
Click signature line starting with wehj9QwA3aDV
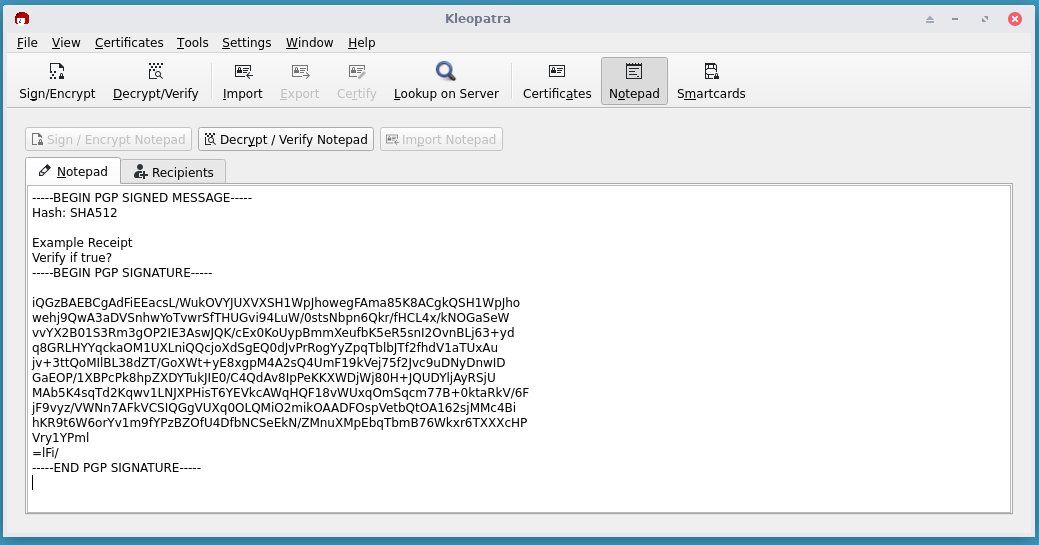270,318
